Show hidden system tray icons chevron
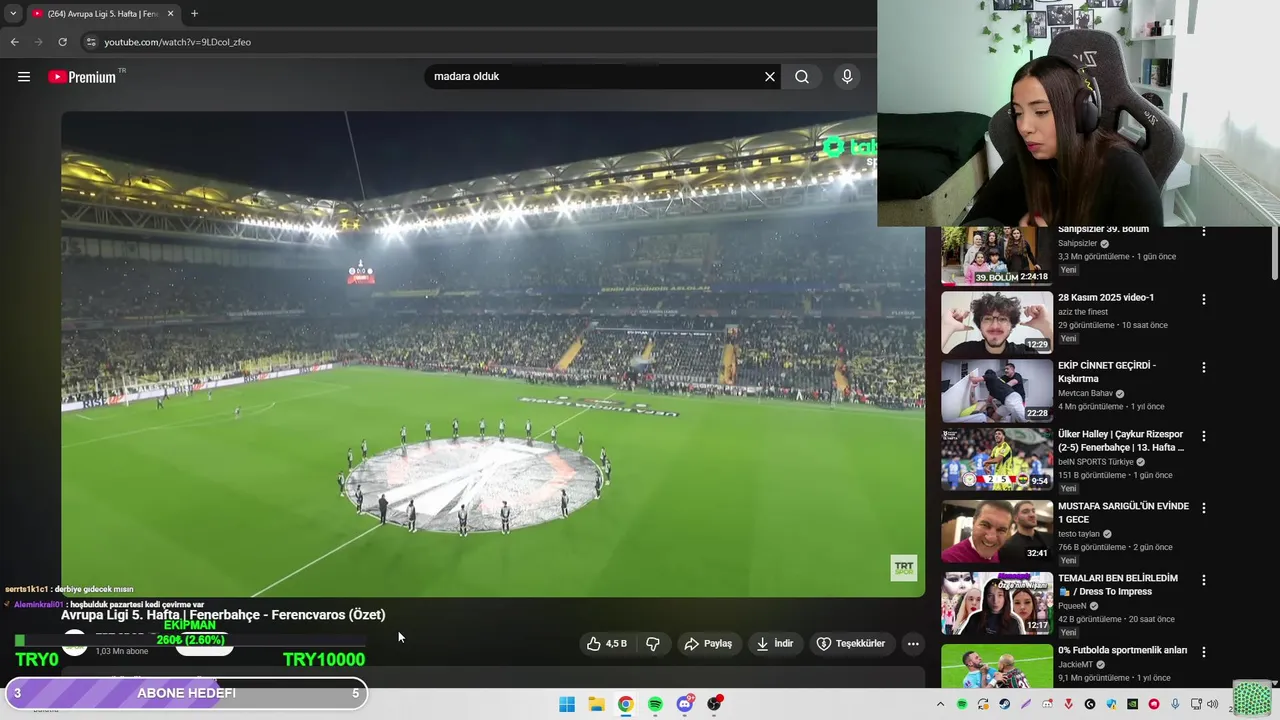1280x720 pixels. pyautogui.click(x=940, y=704)
